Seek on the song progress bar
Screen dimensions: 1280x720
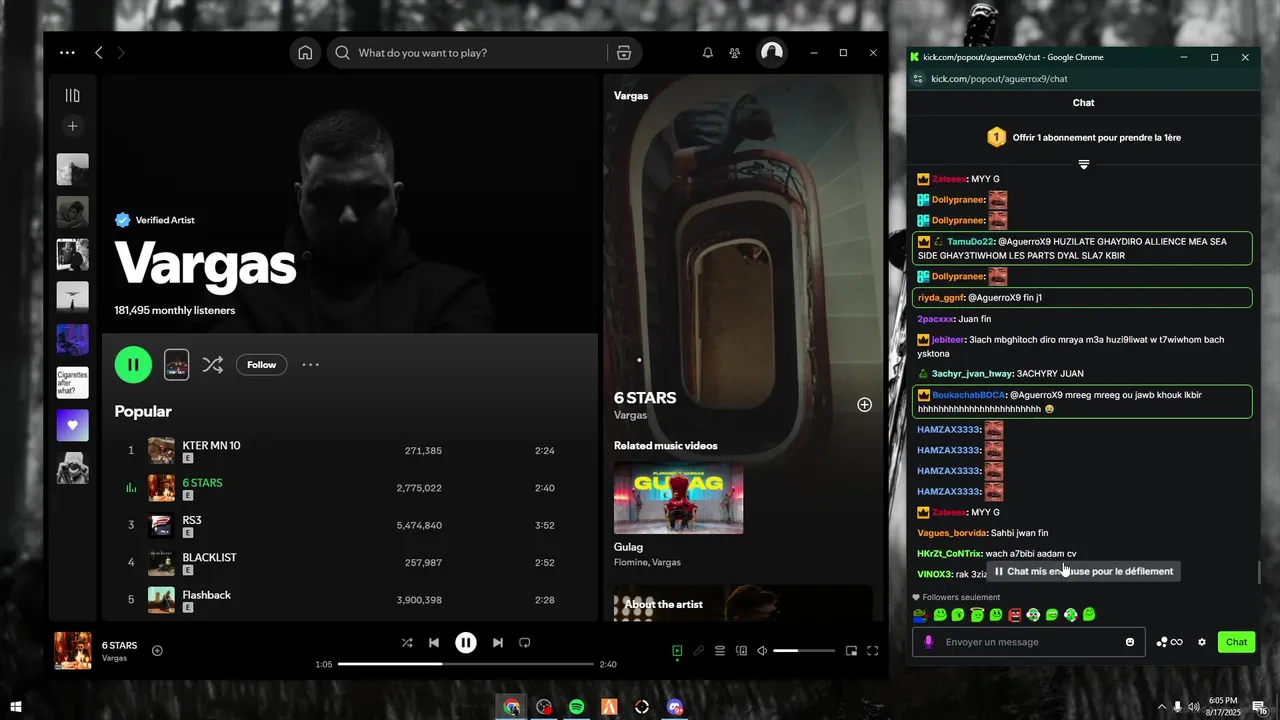[x=466, y=664]
